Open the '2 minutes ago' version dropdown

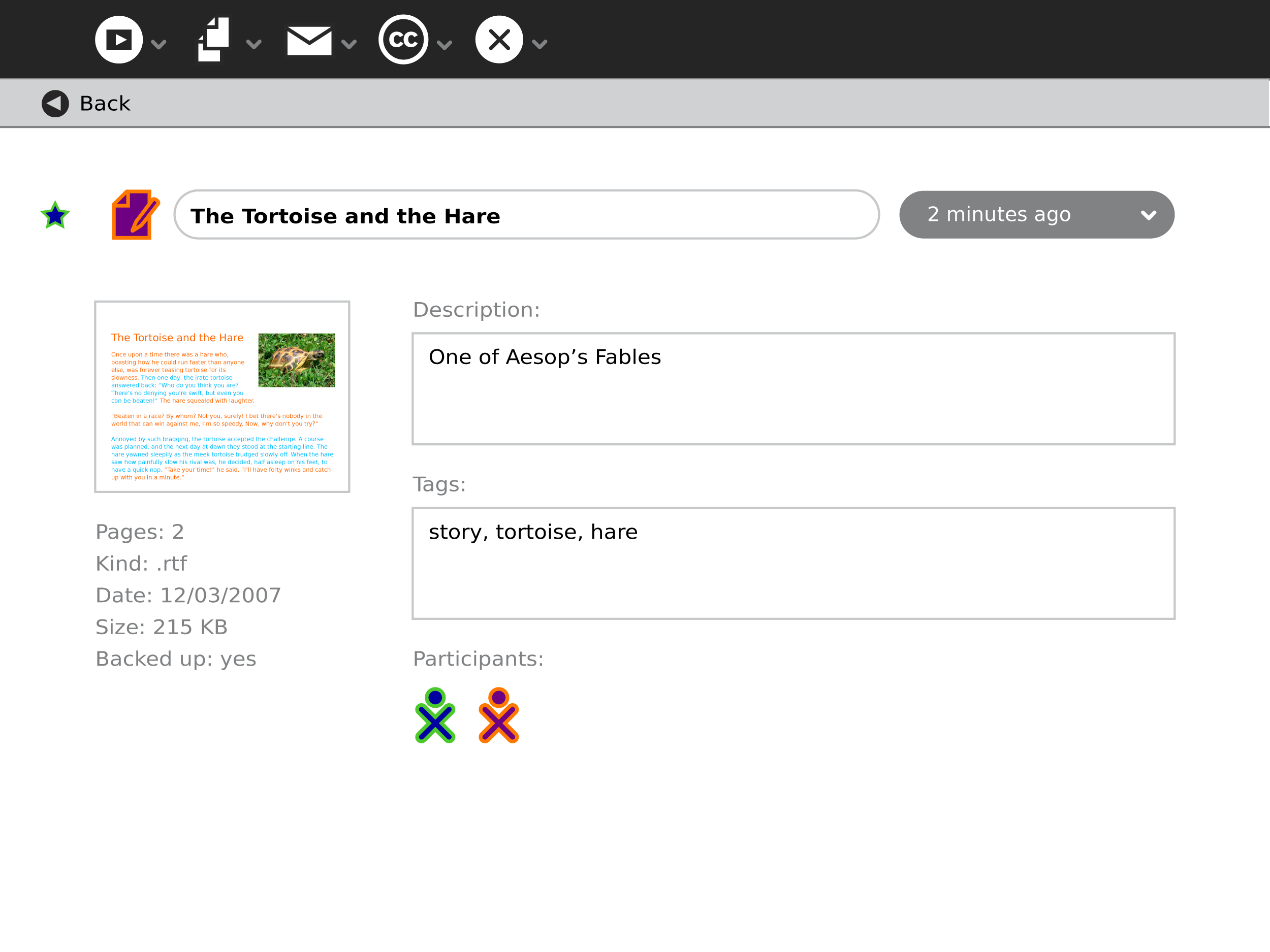coord(1036,215)
